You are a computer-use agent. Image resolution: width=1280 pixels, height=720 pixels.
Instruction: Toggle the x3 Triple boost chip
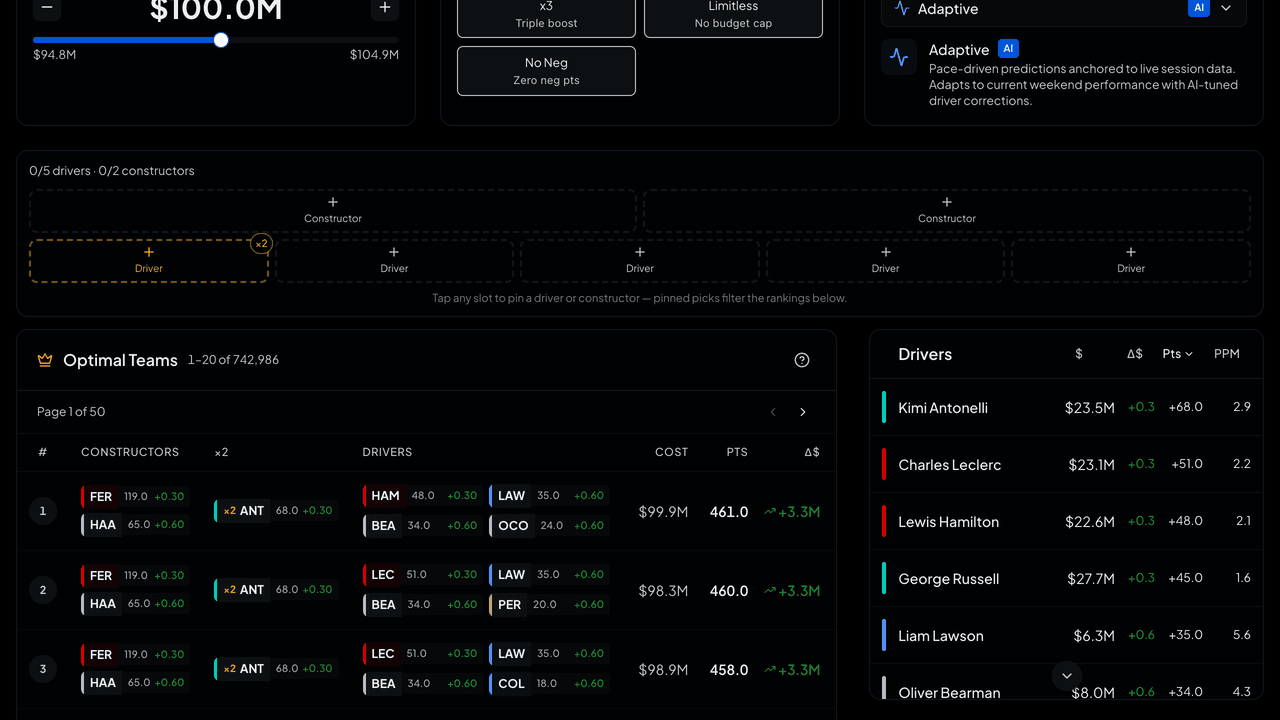[546, 14]
